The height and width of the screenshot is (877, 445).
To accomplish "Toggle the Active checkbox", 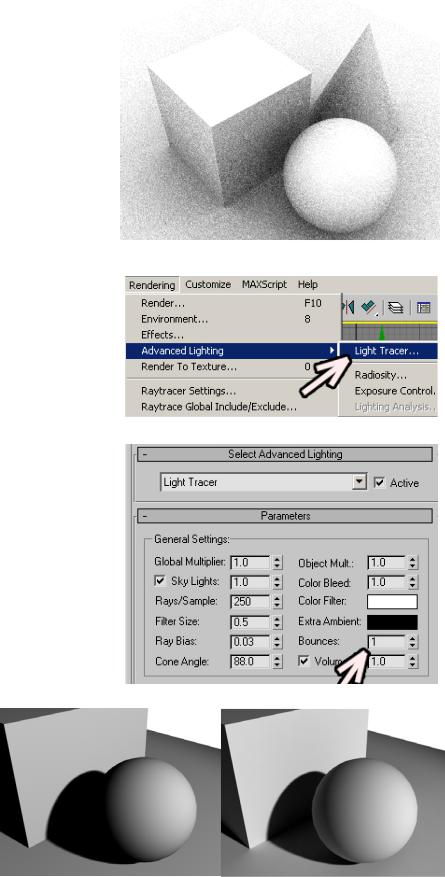I will tap(380, 482).
